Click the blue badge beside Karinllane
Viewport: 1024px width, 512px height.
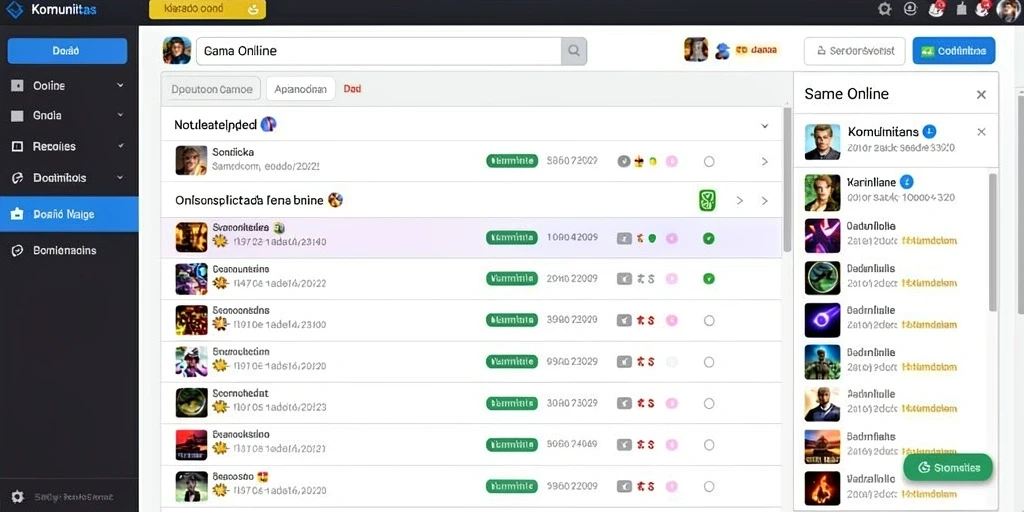click(906, 182)
